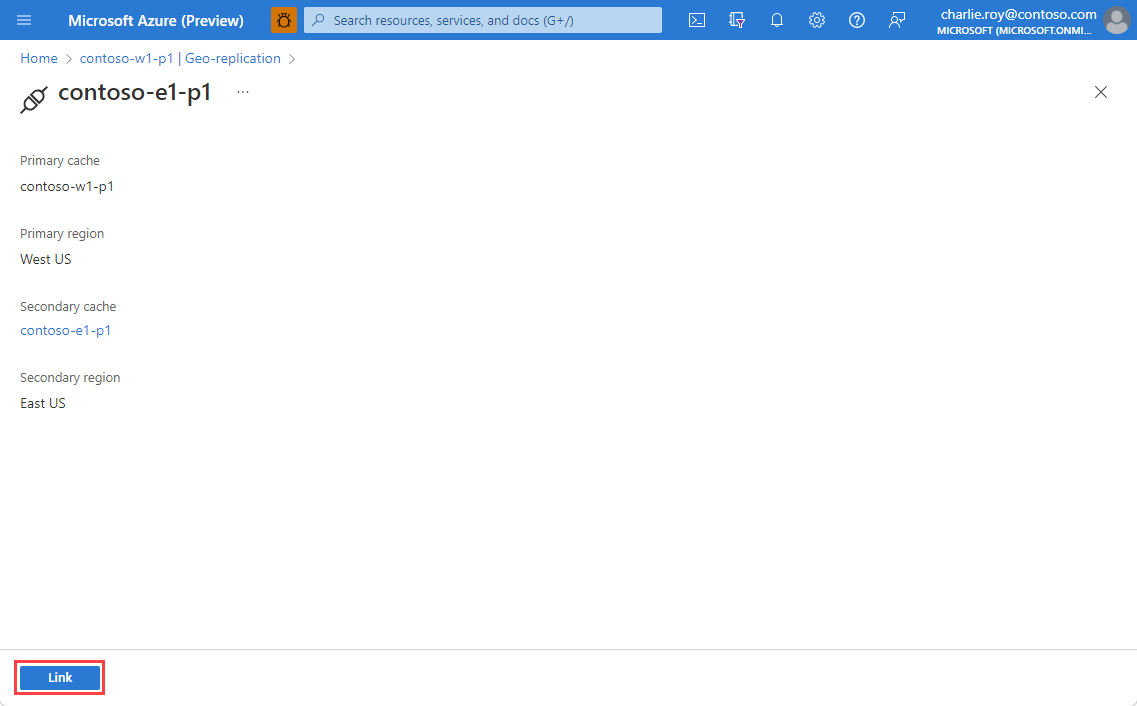The image size is (1137, 706).
Task: Close the contoso-e1-p1 pane
Action: click(1101, 92)
